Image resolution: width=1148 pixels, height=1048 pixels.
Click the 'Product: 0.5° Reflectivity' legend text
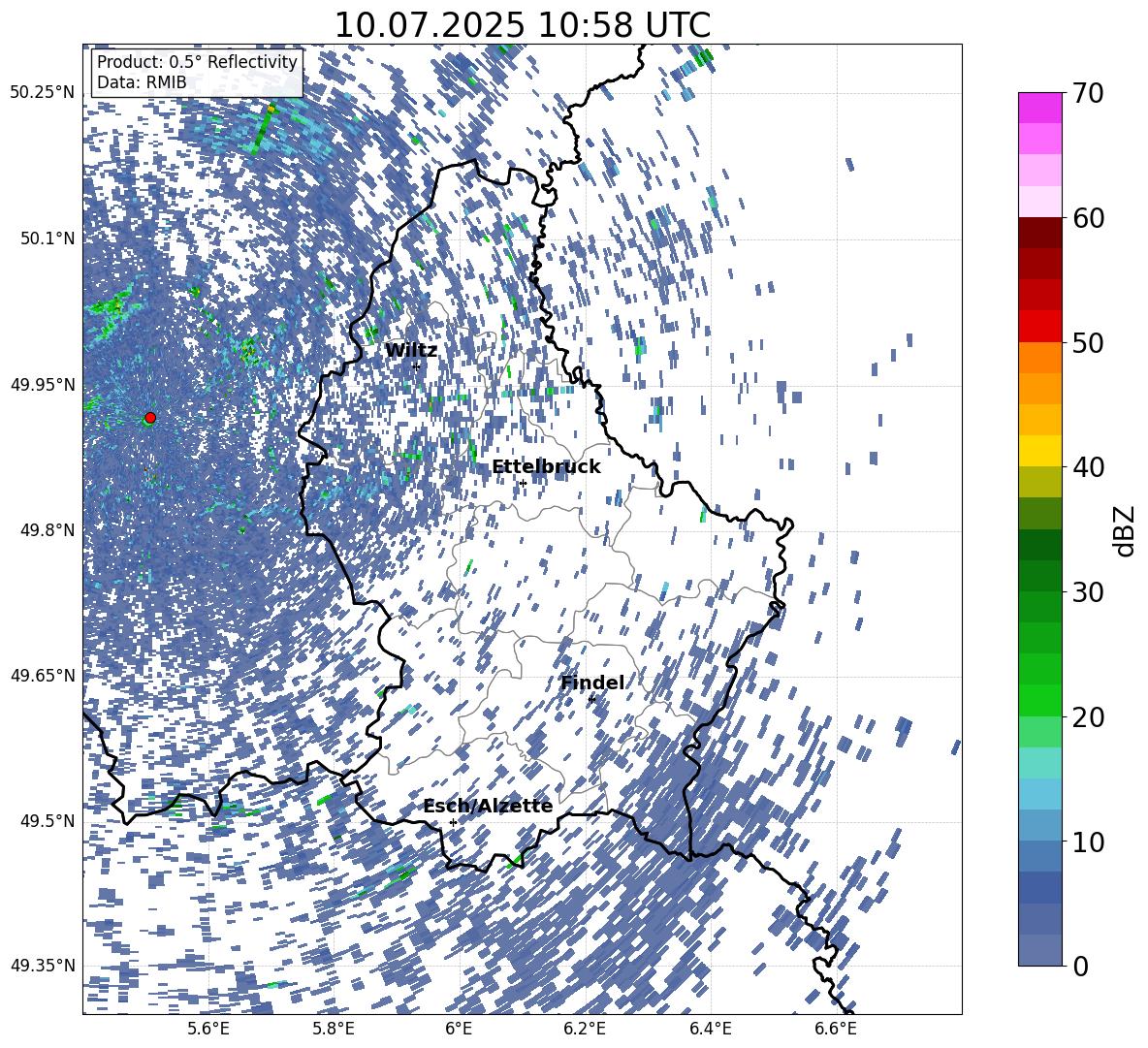(197, 62)
